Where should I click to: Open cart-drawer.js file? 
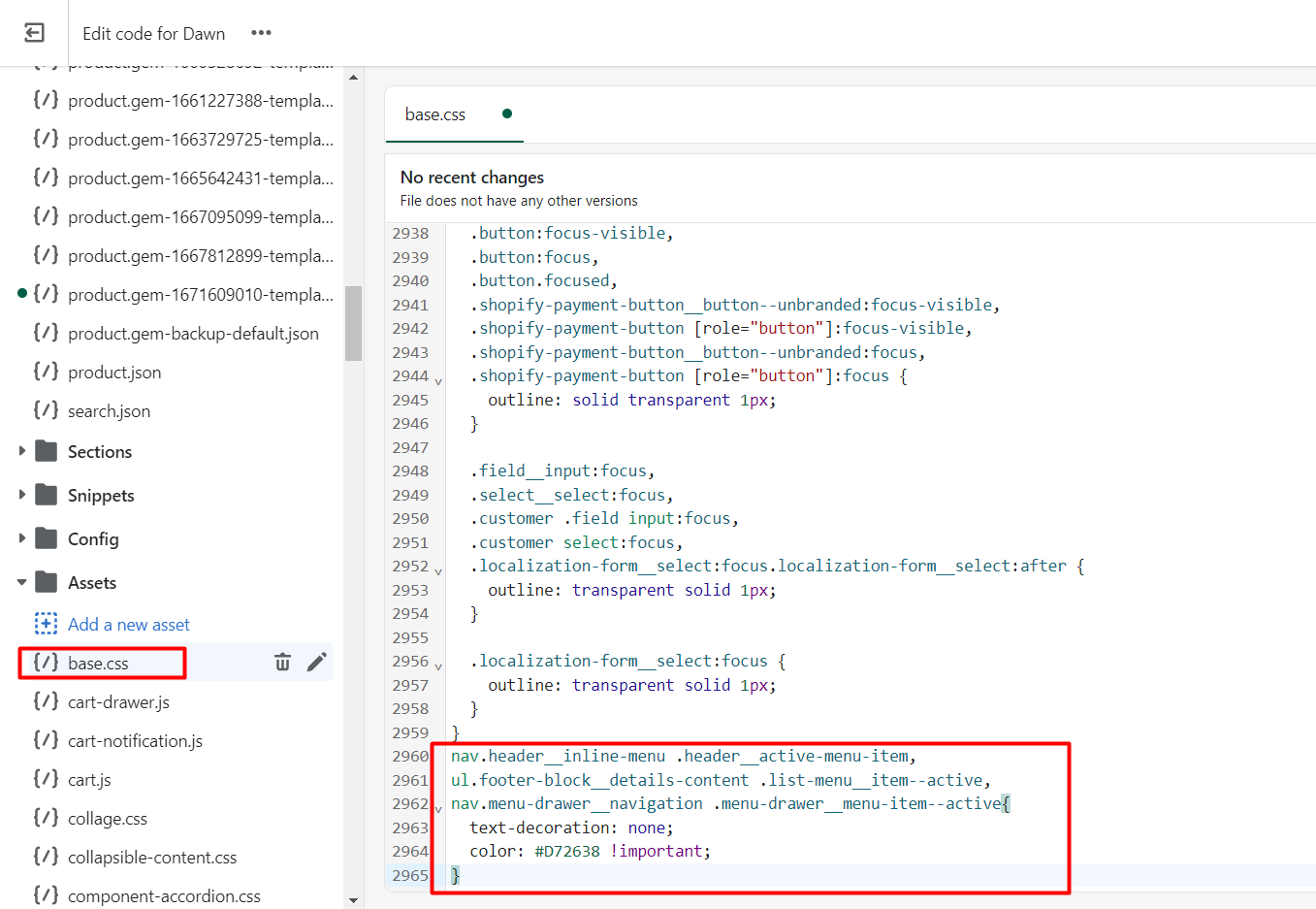tap(118, 701)
